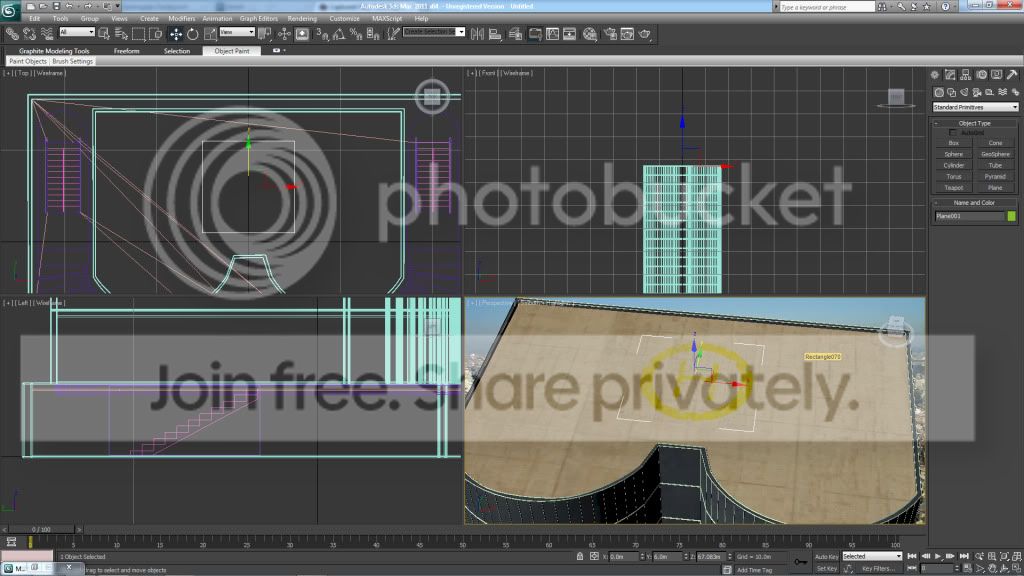Toggle the Auto Key button

click(x=826, y=557)
